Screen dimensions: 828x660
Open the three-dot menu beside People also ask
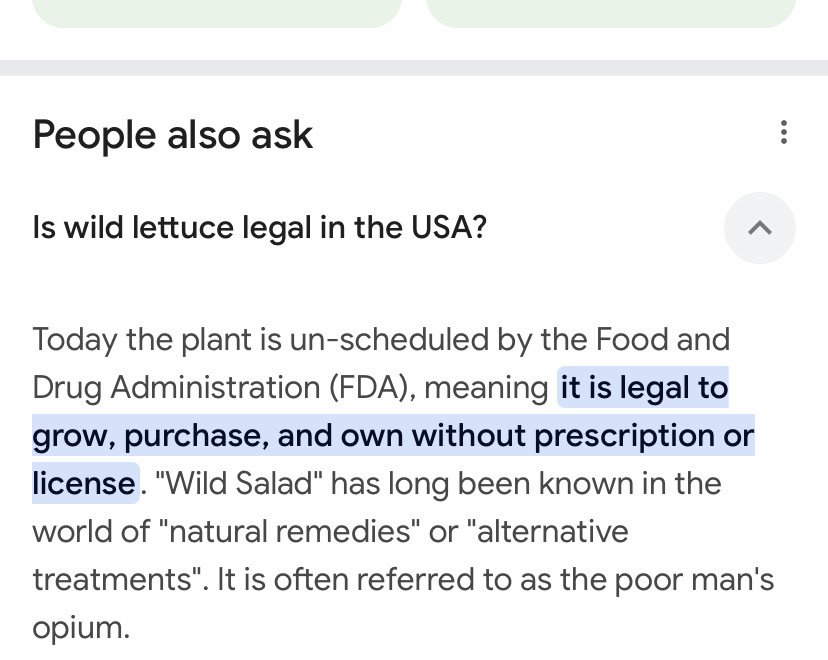click(x=784, y=133)
